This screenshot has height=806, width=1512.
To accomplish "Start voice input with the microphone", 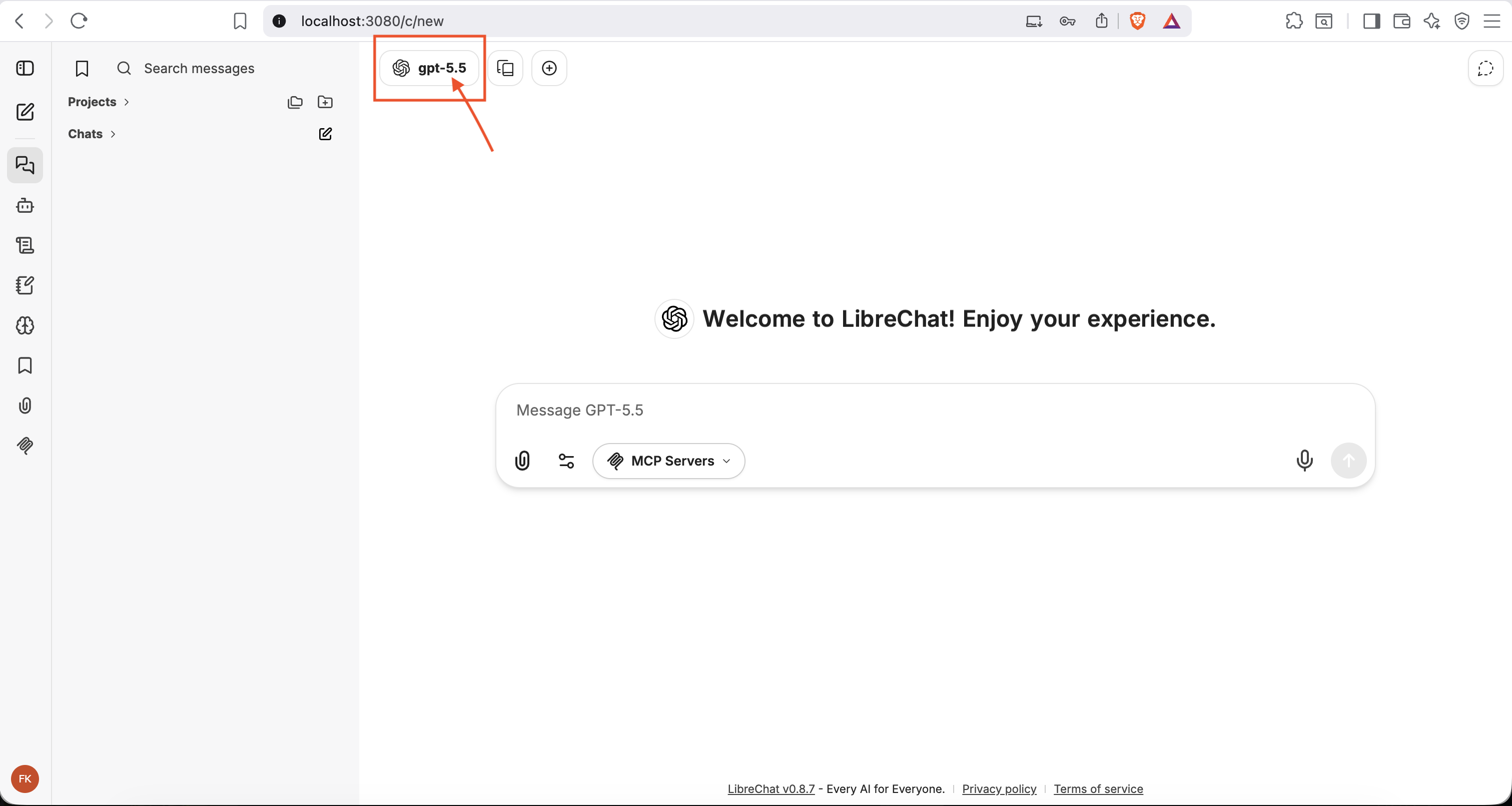I will pos(1304,461).
